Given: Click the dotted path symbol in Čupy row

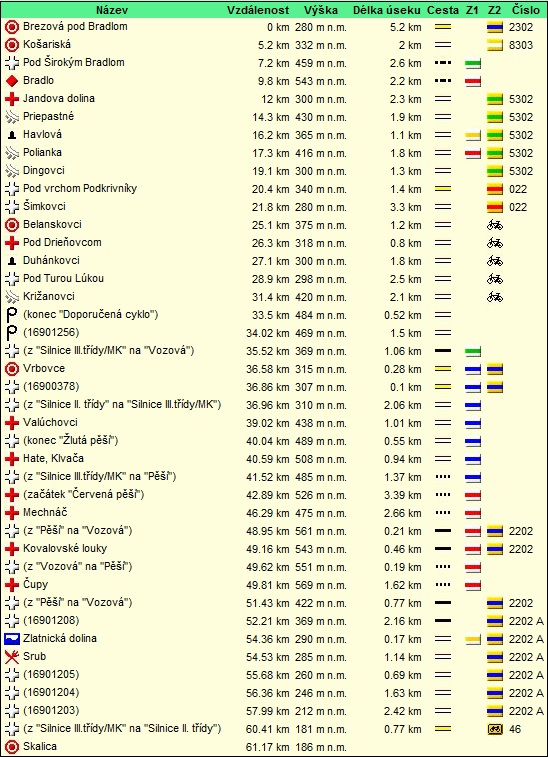Looking at the screenshot, I should [x=443, y=585].
